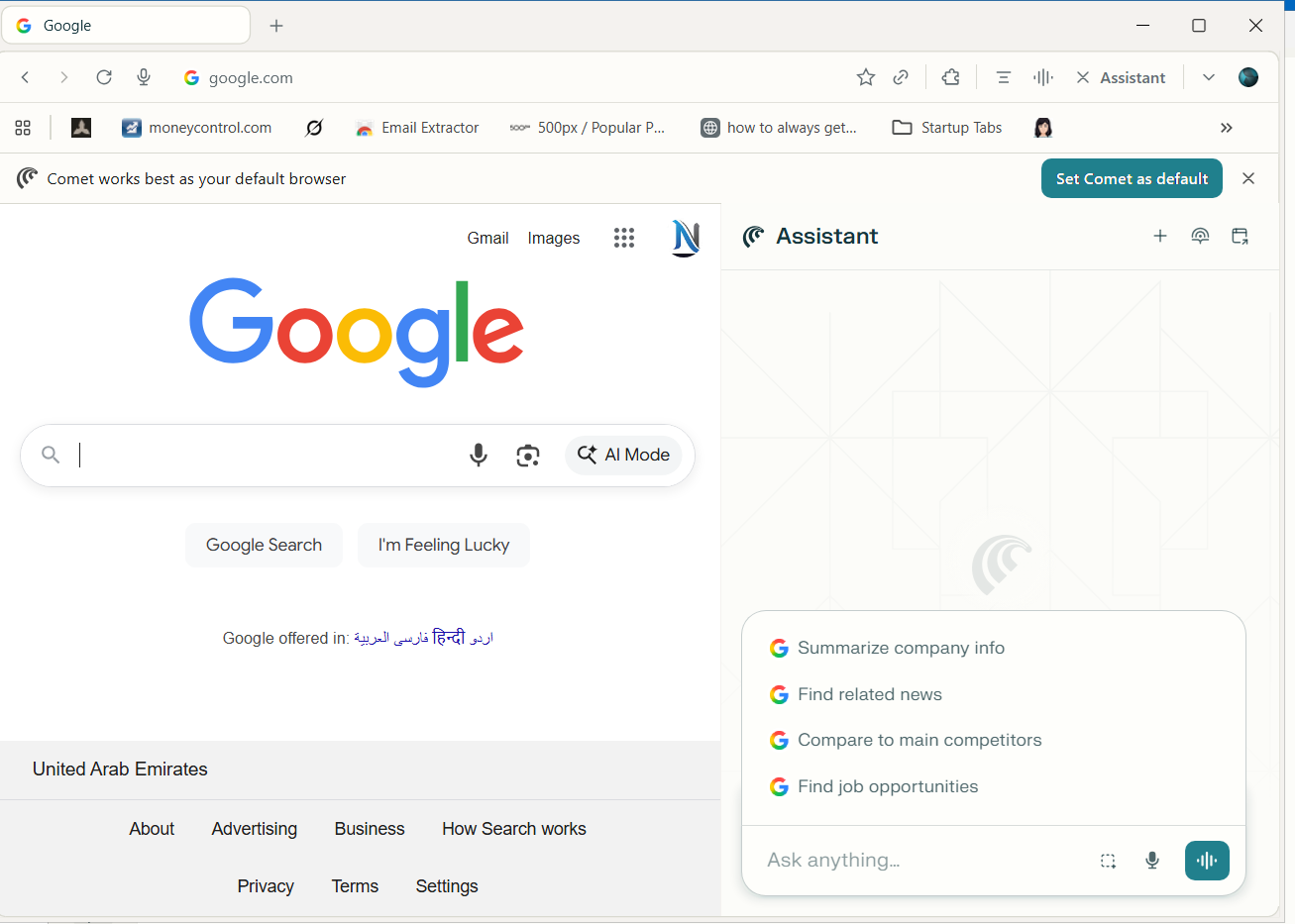1295x924 pixels.
Task: Open the Google apps grid icon
Action: (x=624, y=238)
